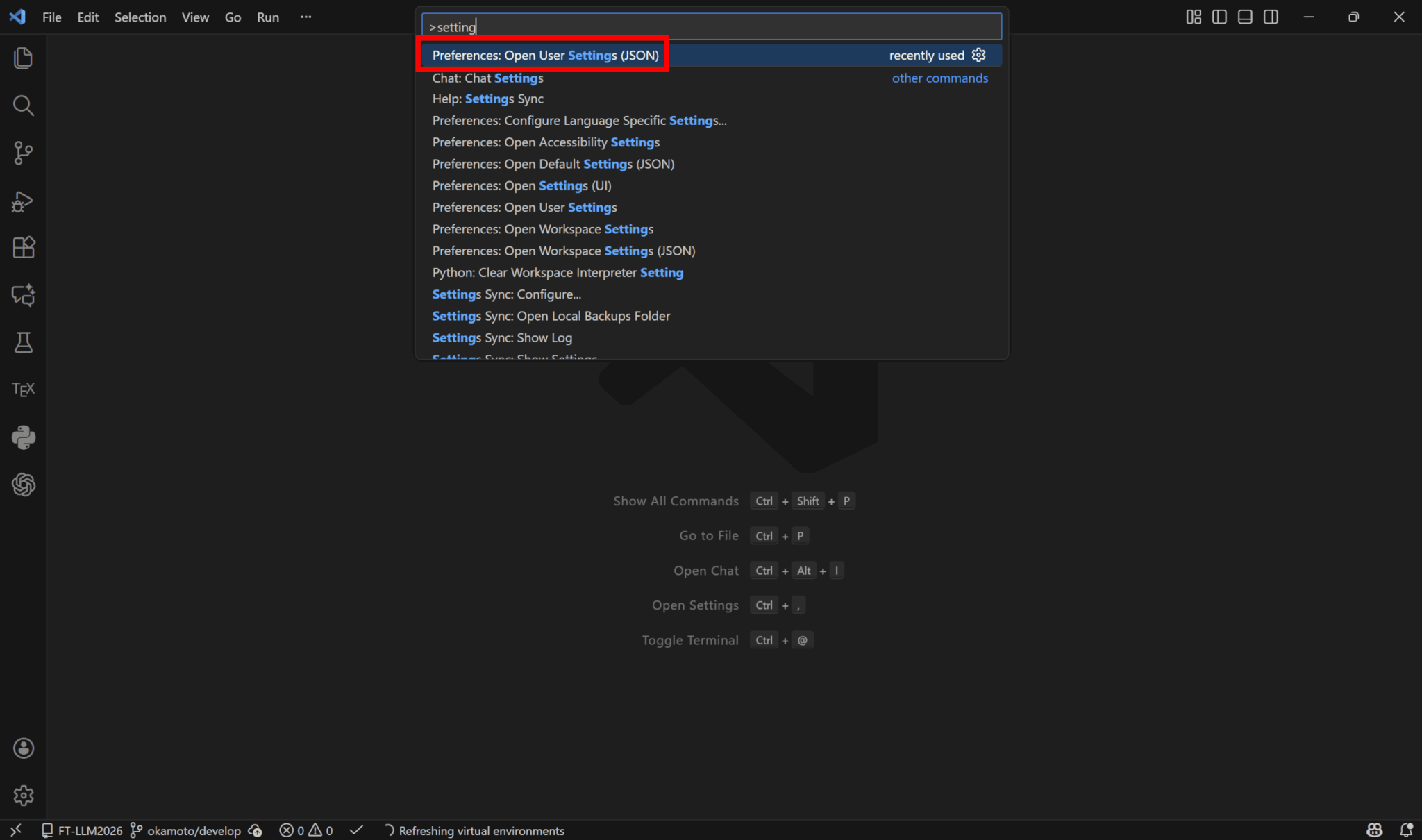Open the Run and Debug view
Viewport: 1422px width, 840px height.
click(23, 201)
